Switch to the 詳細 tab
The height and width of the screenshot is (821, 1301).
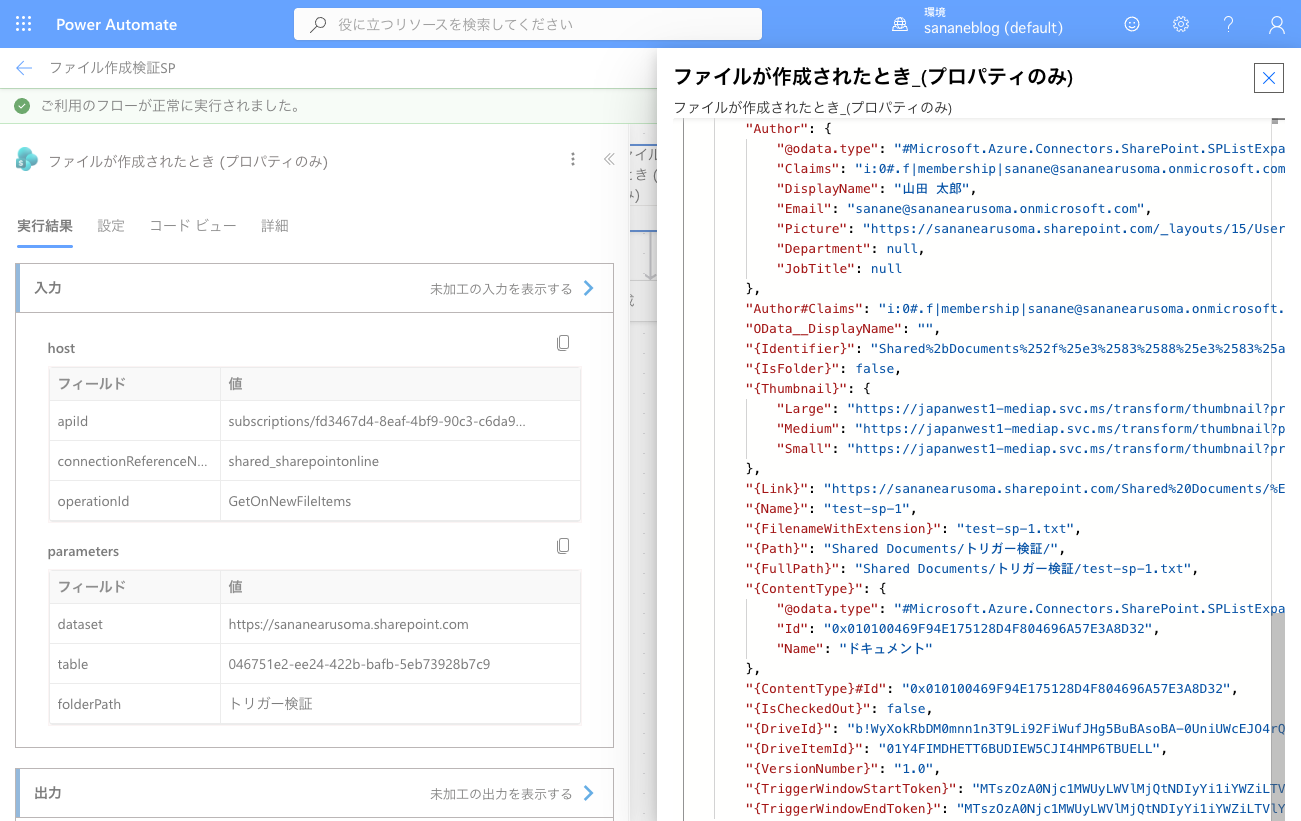coord(275,226)
